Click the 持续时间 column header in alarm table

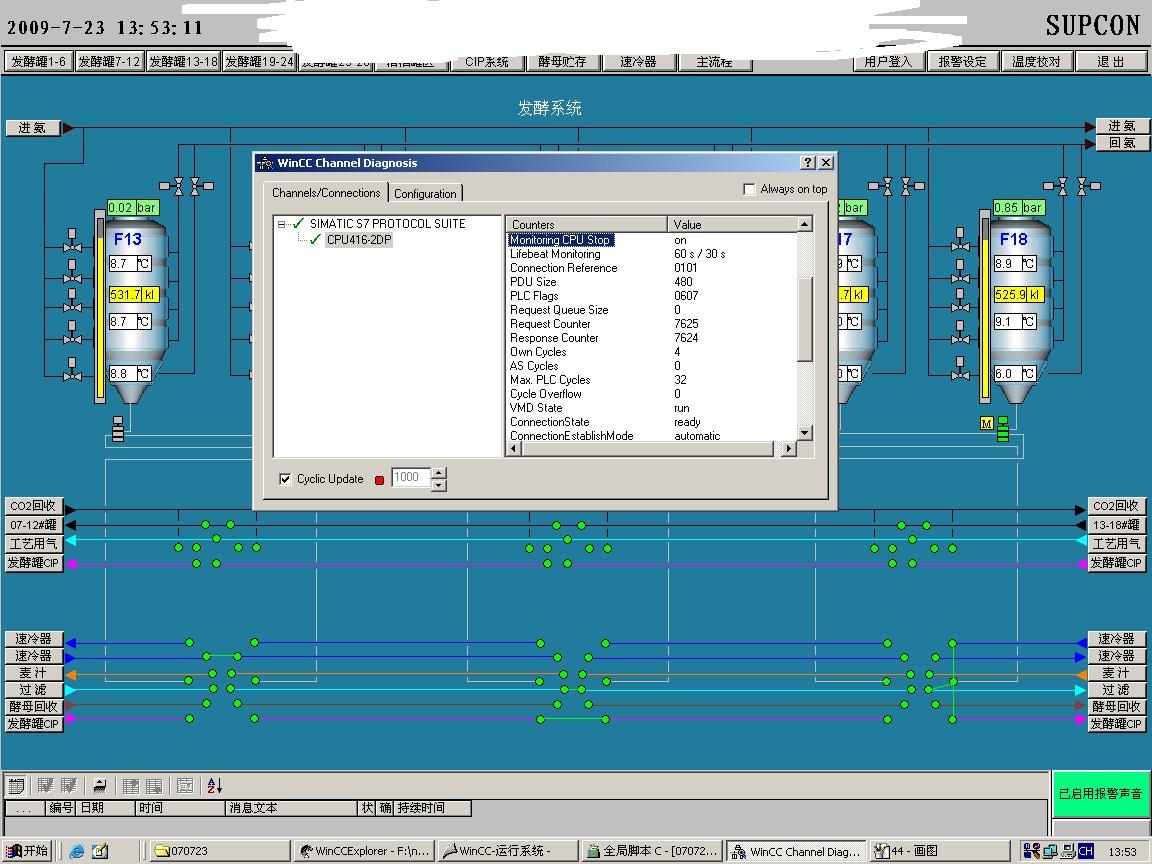(432, 808)
